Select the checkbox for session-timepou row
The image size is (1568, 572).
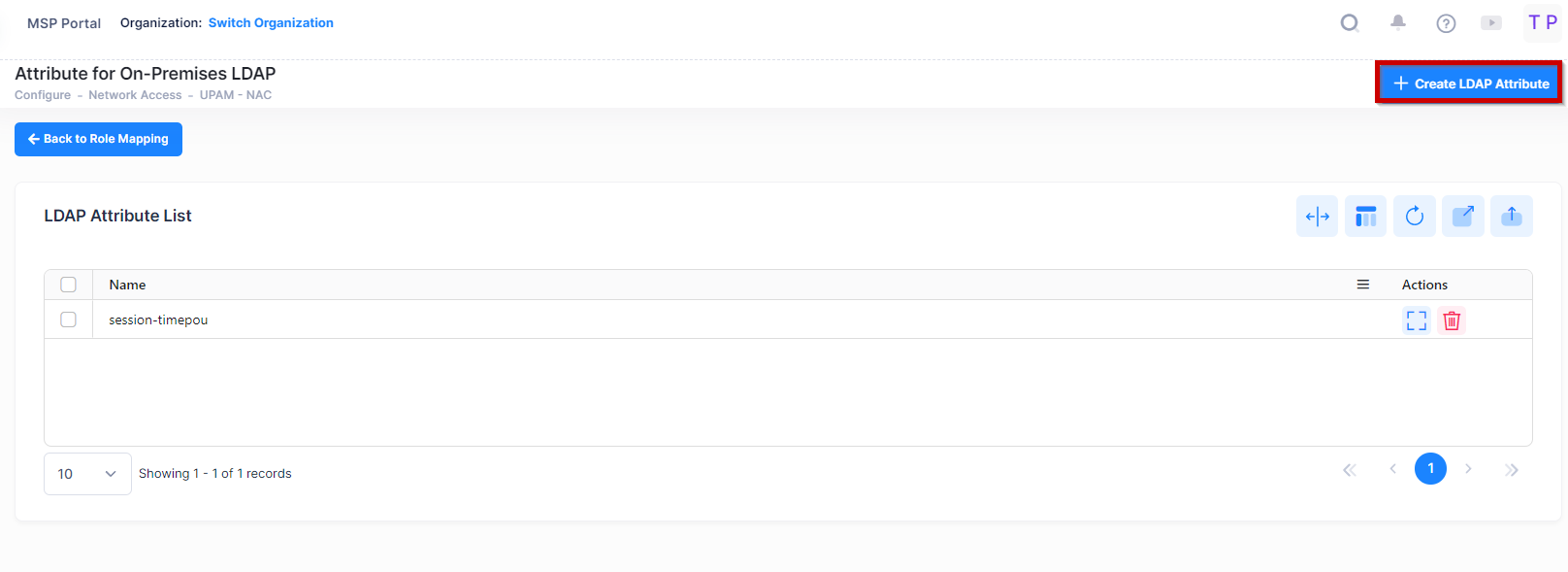(68, 319)
